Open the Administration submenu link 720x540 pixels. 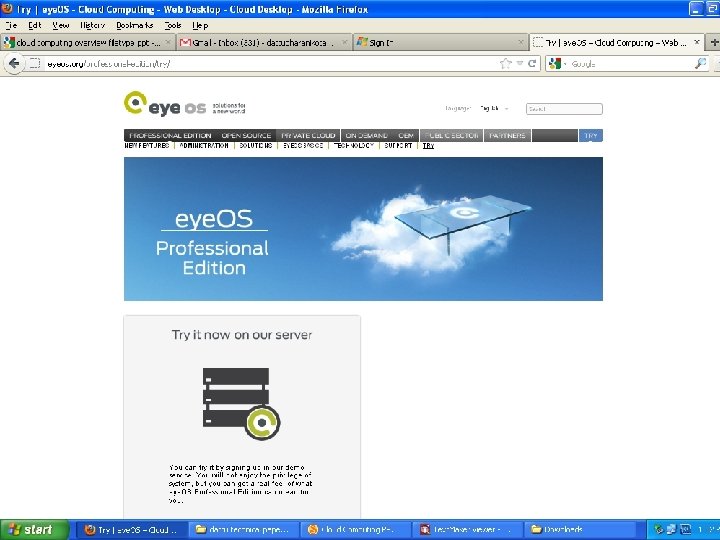204,146
